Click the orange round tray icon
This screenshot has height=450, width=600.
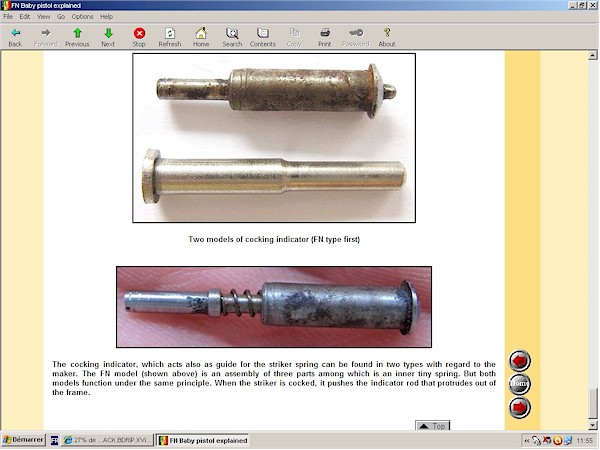click(x=558, y=441)
